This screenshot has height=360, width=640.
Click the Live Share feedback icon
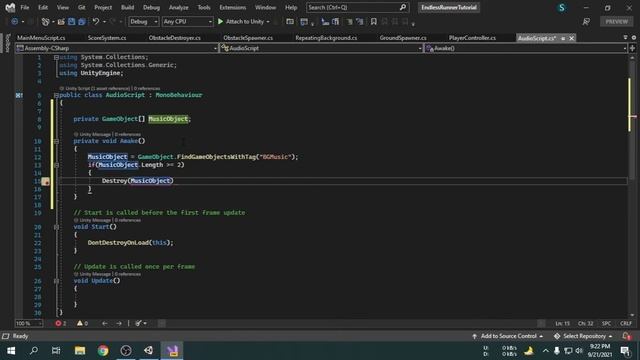[586, 22]
